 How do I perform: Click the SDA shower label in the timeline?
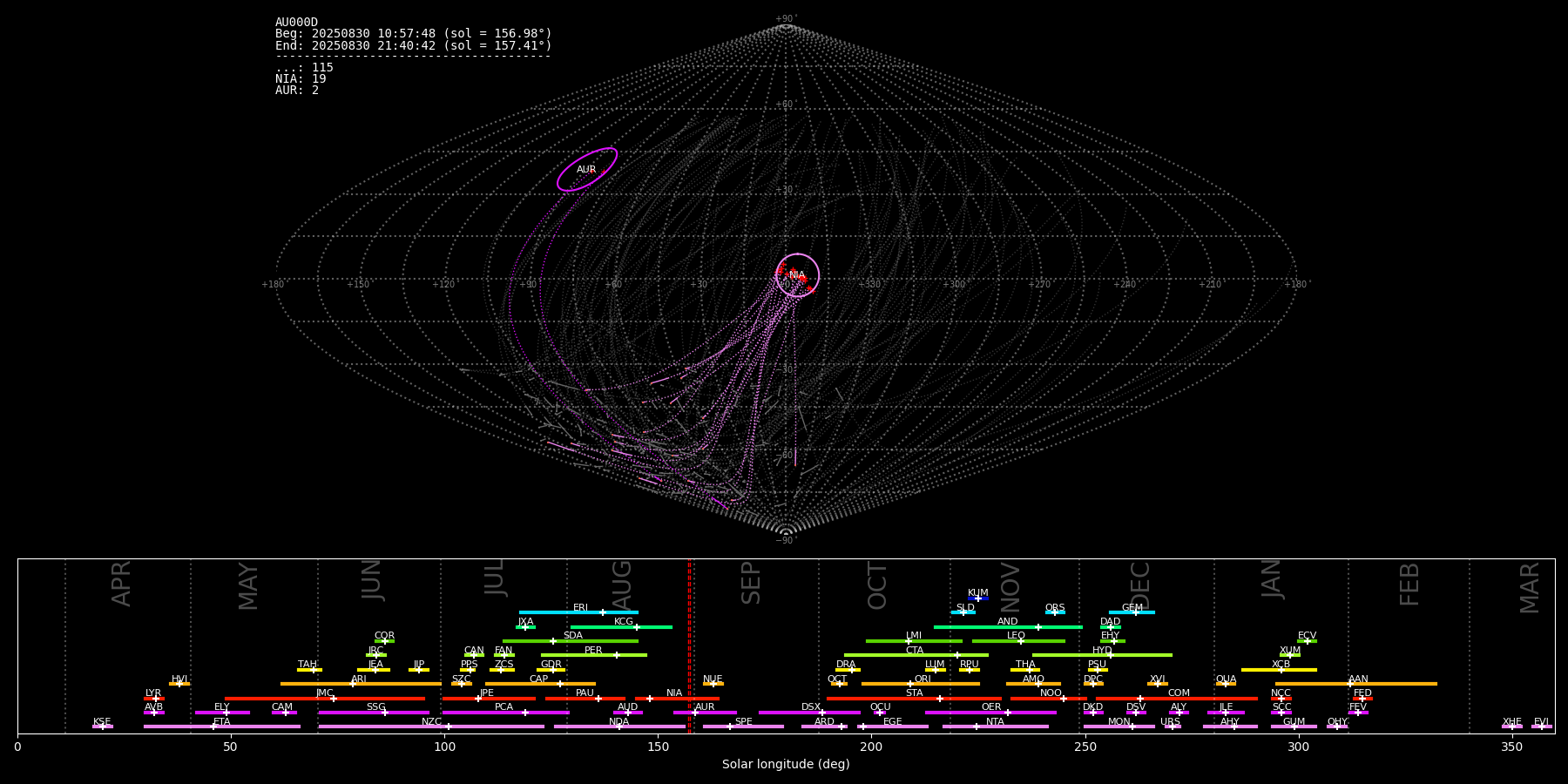click(573, 636)
